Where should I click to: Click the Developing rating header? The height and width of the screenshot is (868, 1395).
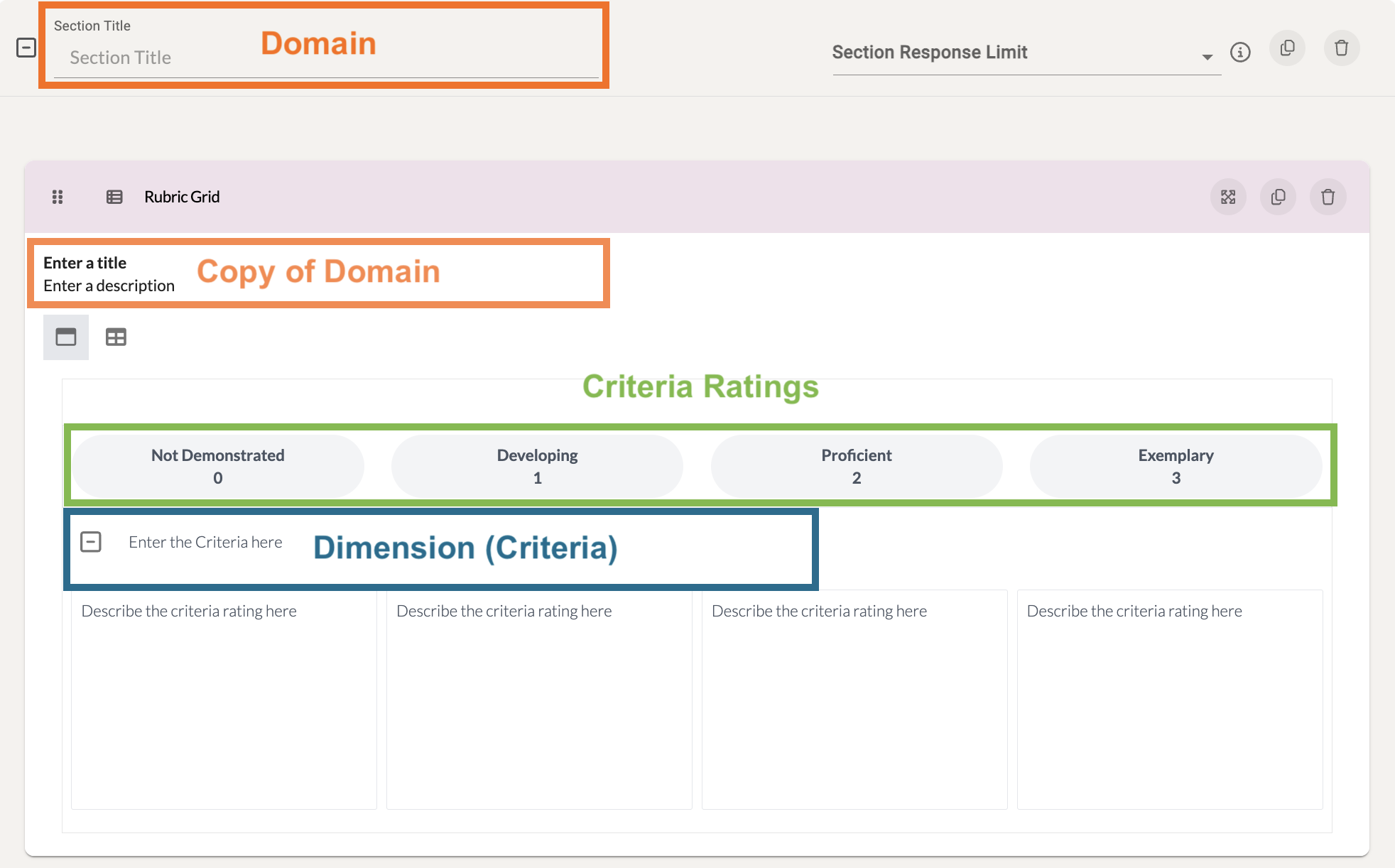coord(537,466)
